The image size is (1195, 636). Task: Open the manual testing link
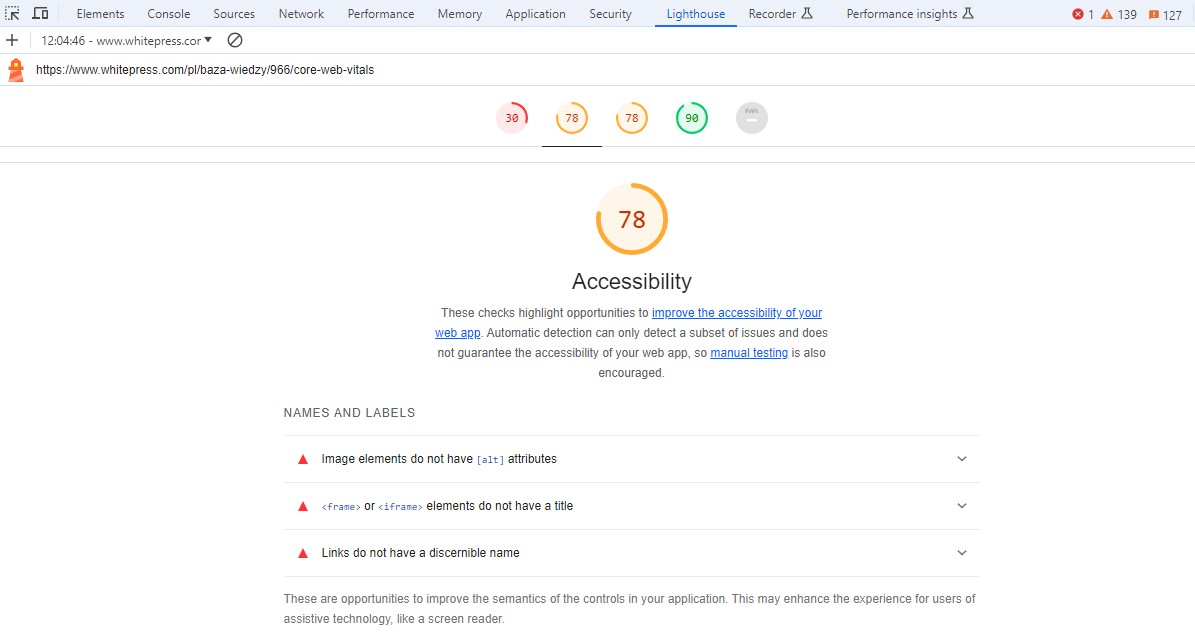[x=749, y=353]
